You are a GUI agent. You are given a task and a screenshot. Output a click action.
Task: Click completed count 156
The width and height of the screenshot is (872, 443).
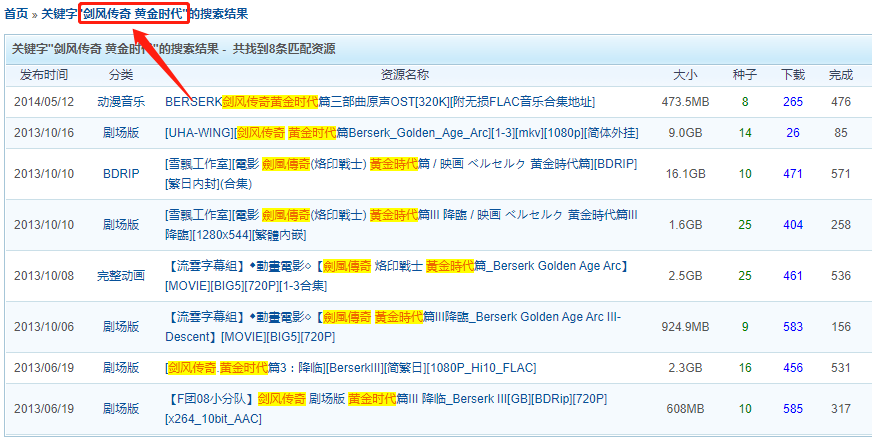841,327
